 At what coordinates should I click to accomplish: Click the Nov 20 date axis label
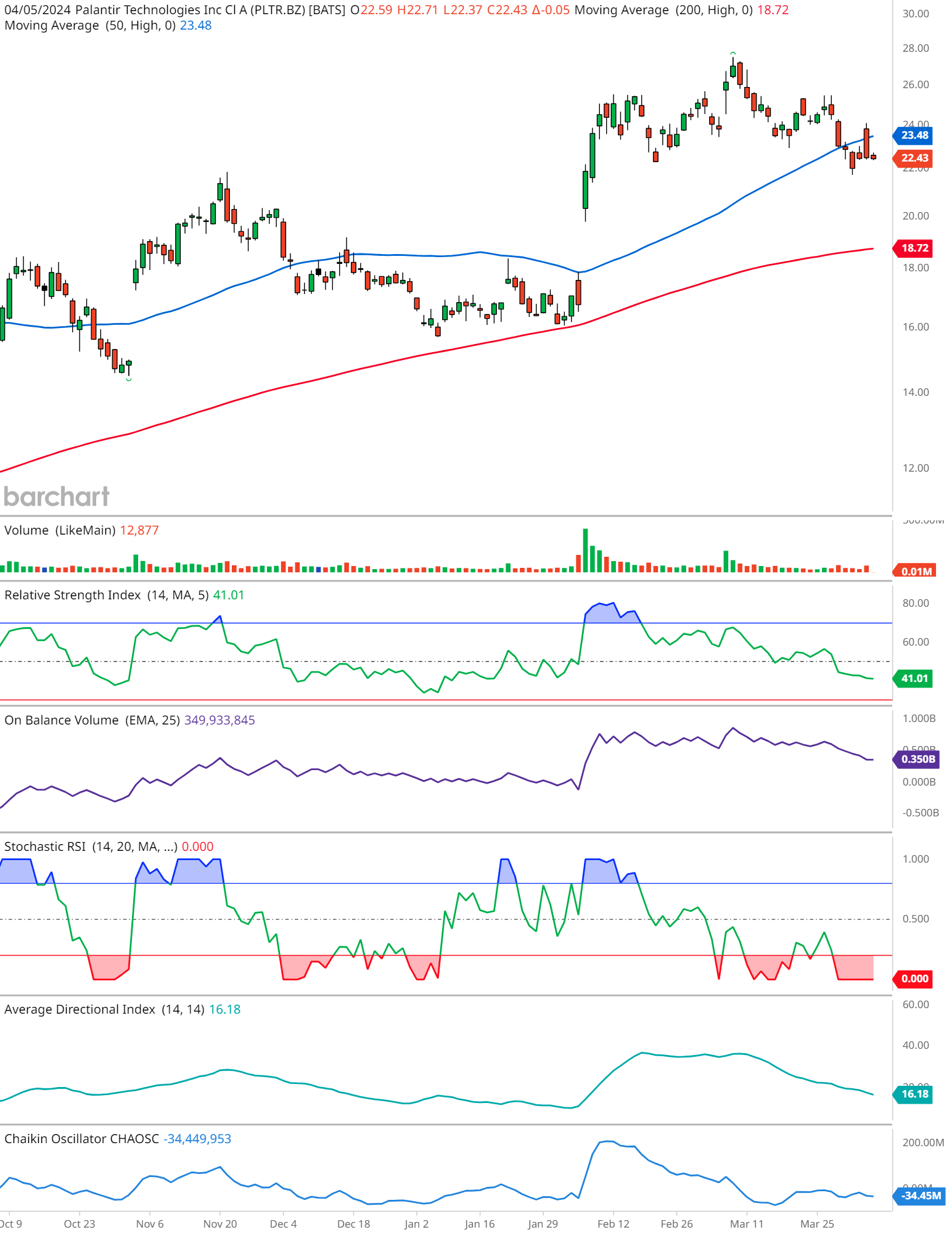click(220, 1225)
